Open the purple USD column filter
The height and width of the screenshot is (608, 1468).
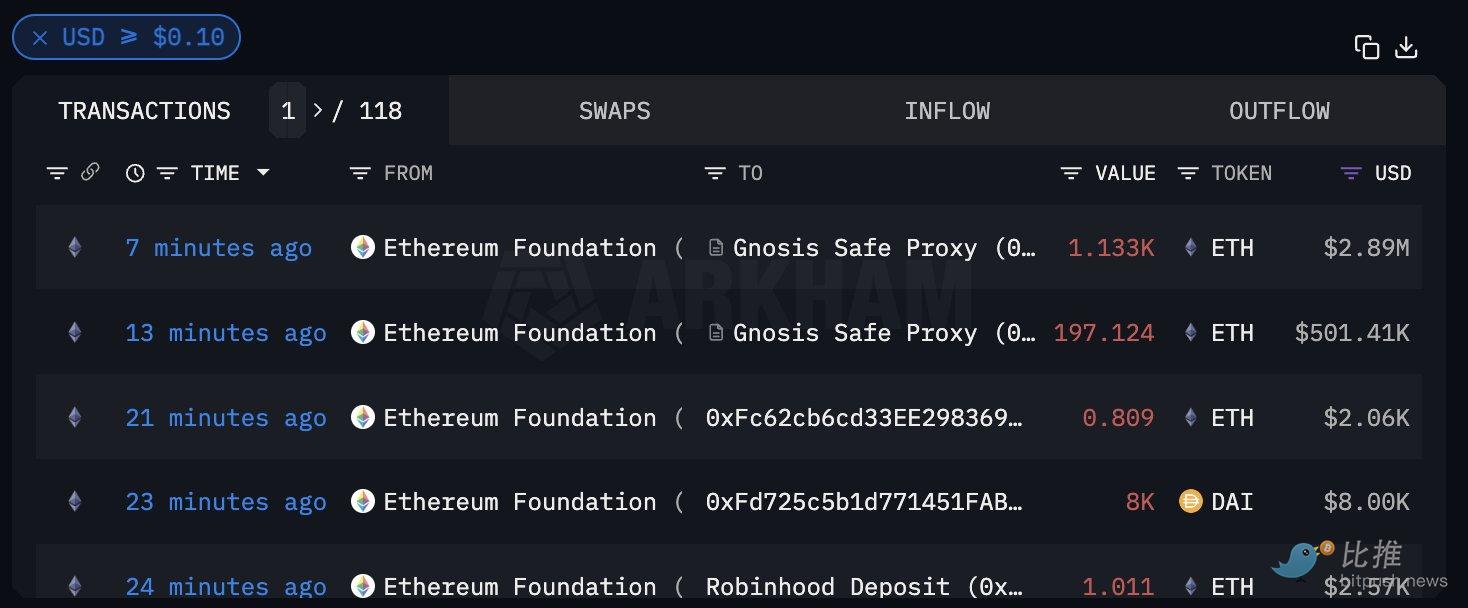[1351, 173]
